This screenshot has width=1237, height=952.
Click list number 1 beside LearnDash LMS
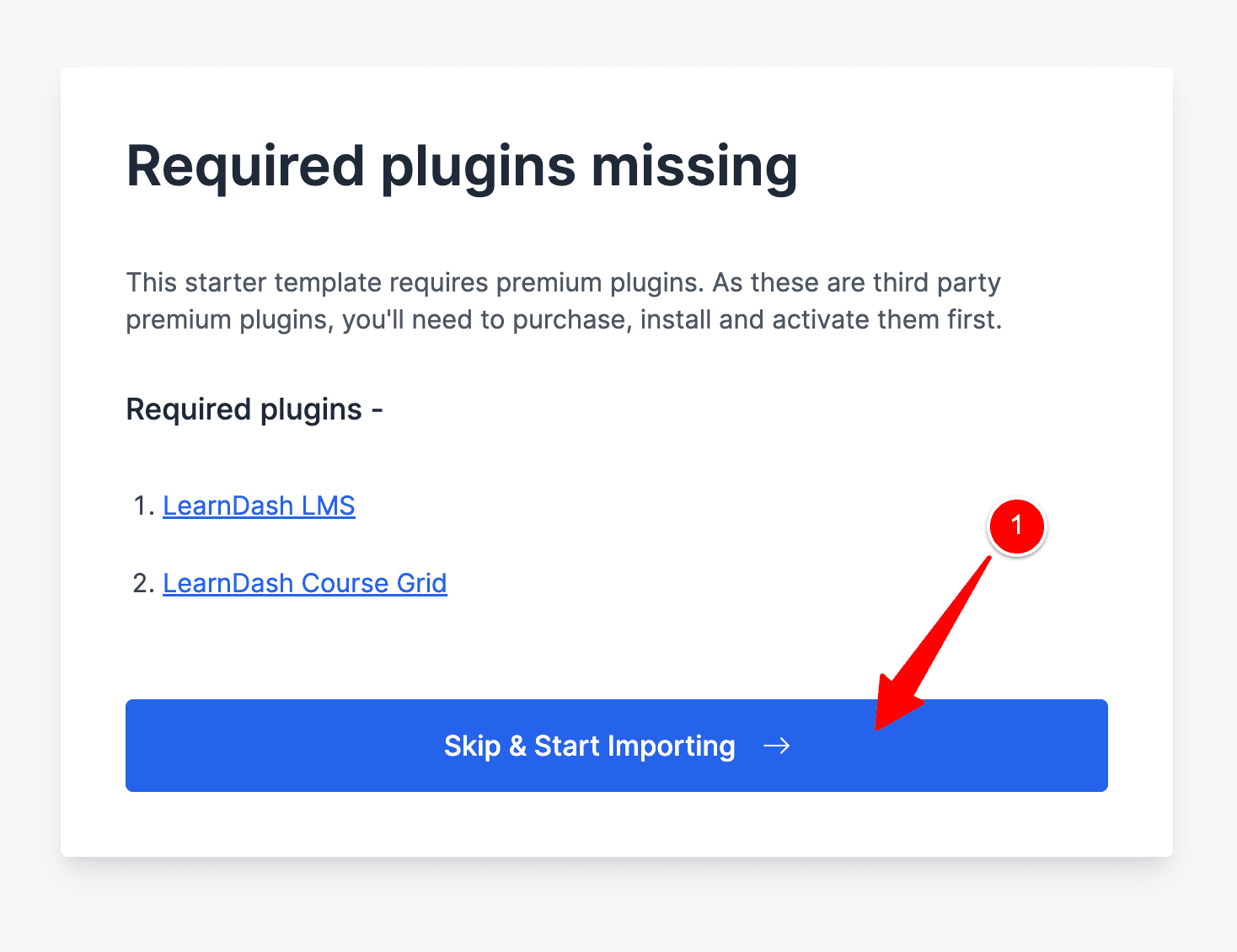143,505
